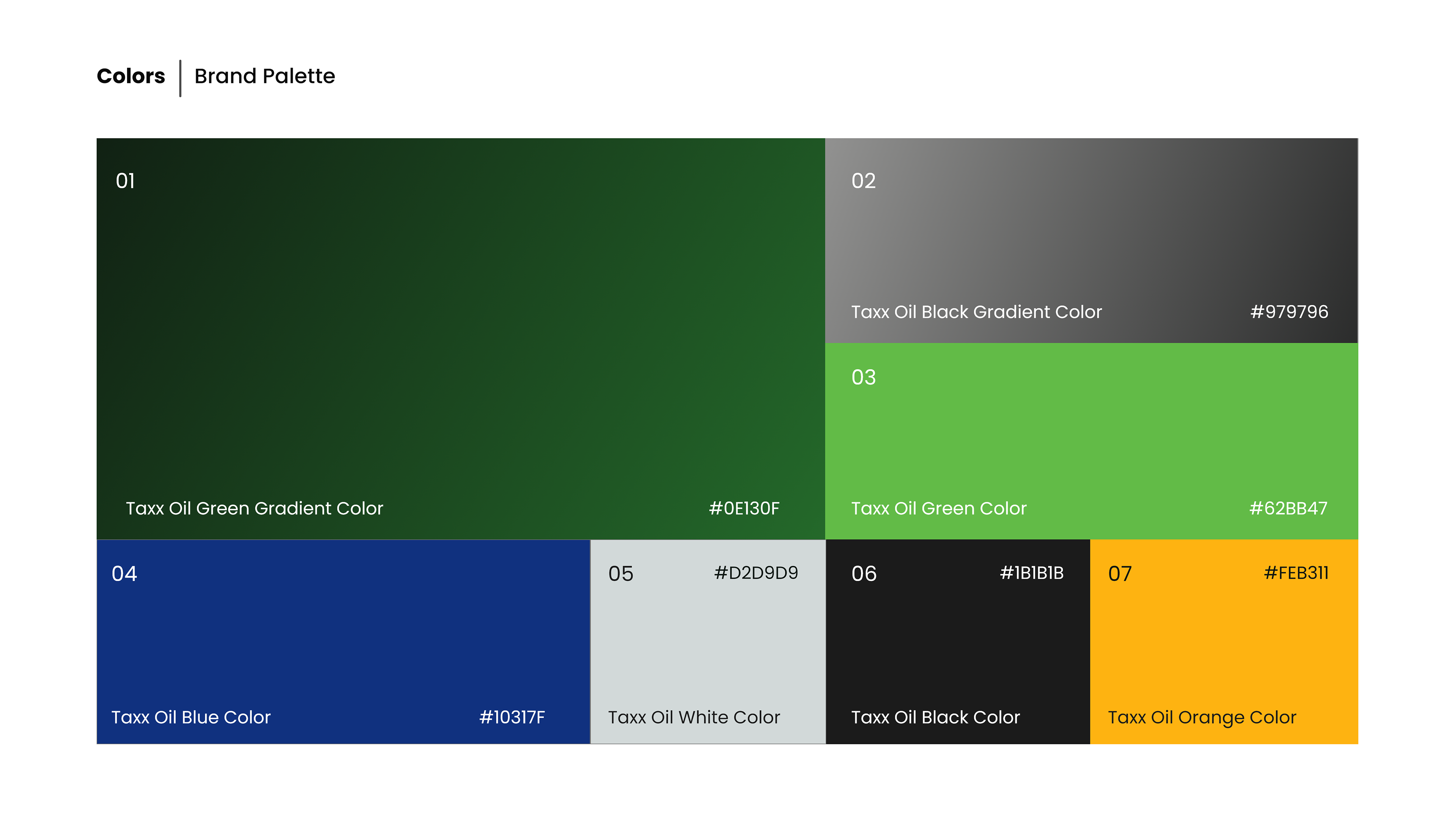The height and width of the screenshot is (819, 1456).
Task: Click the Taxx Oil Blue Color label
Action: (191, 717)
